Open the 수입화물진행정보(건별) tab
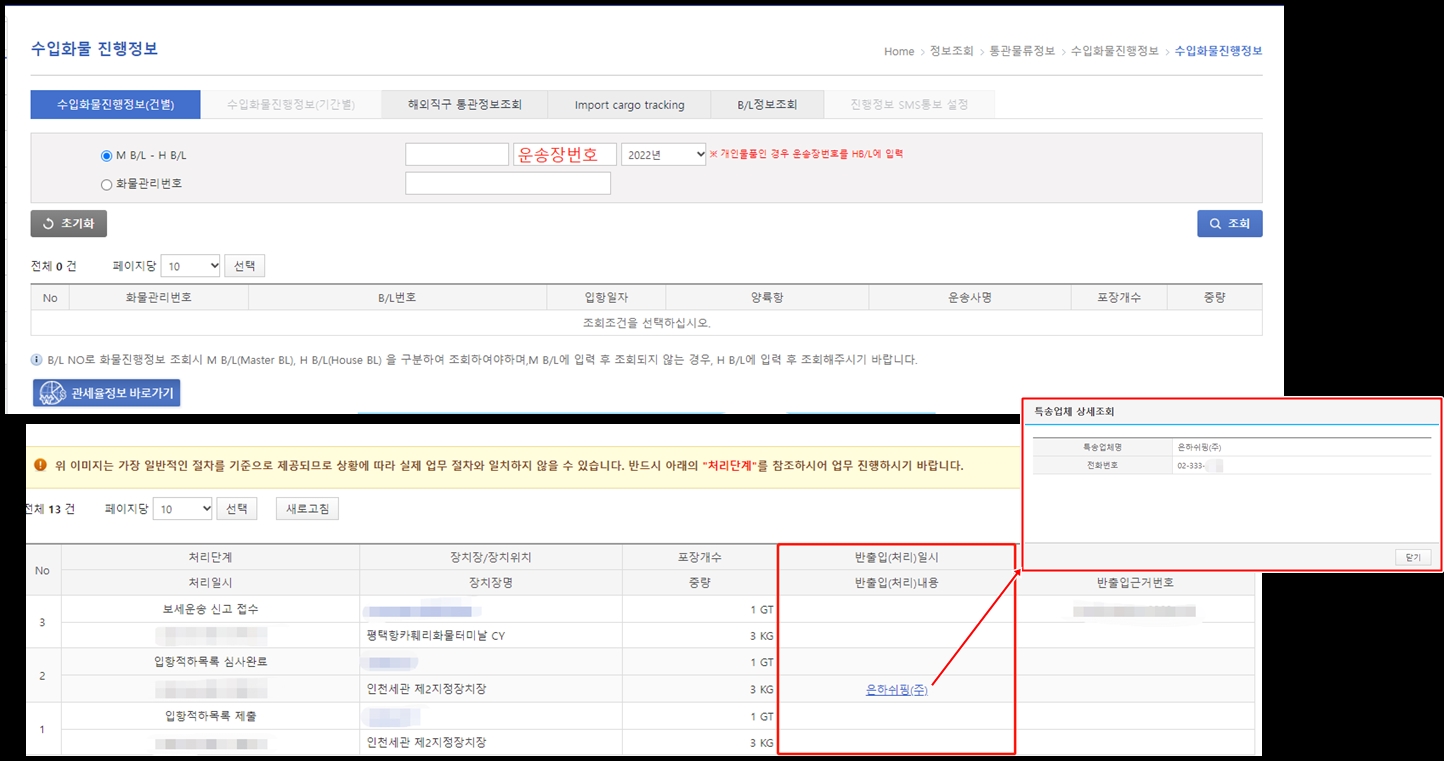The height and width of the screenshot is (761, 1444). click(x=116, y=104)
